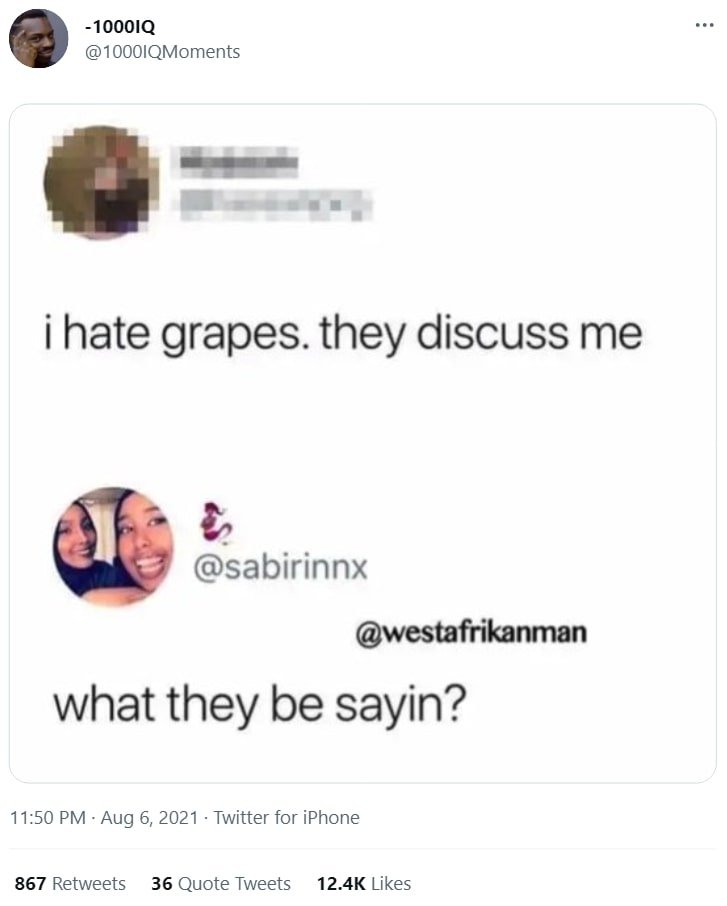
Task: View the 867 Retweets list
Action: coord(70,883)
